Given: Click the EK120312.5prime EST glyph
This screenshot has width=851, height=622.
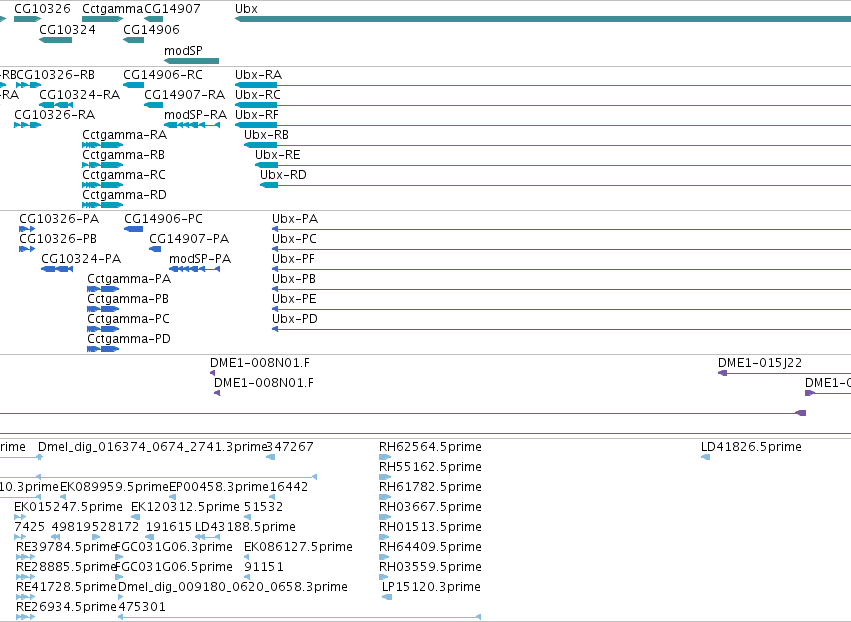Looking at the screenshot, I should 136,517.
